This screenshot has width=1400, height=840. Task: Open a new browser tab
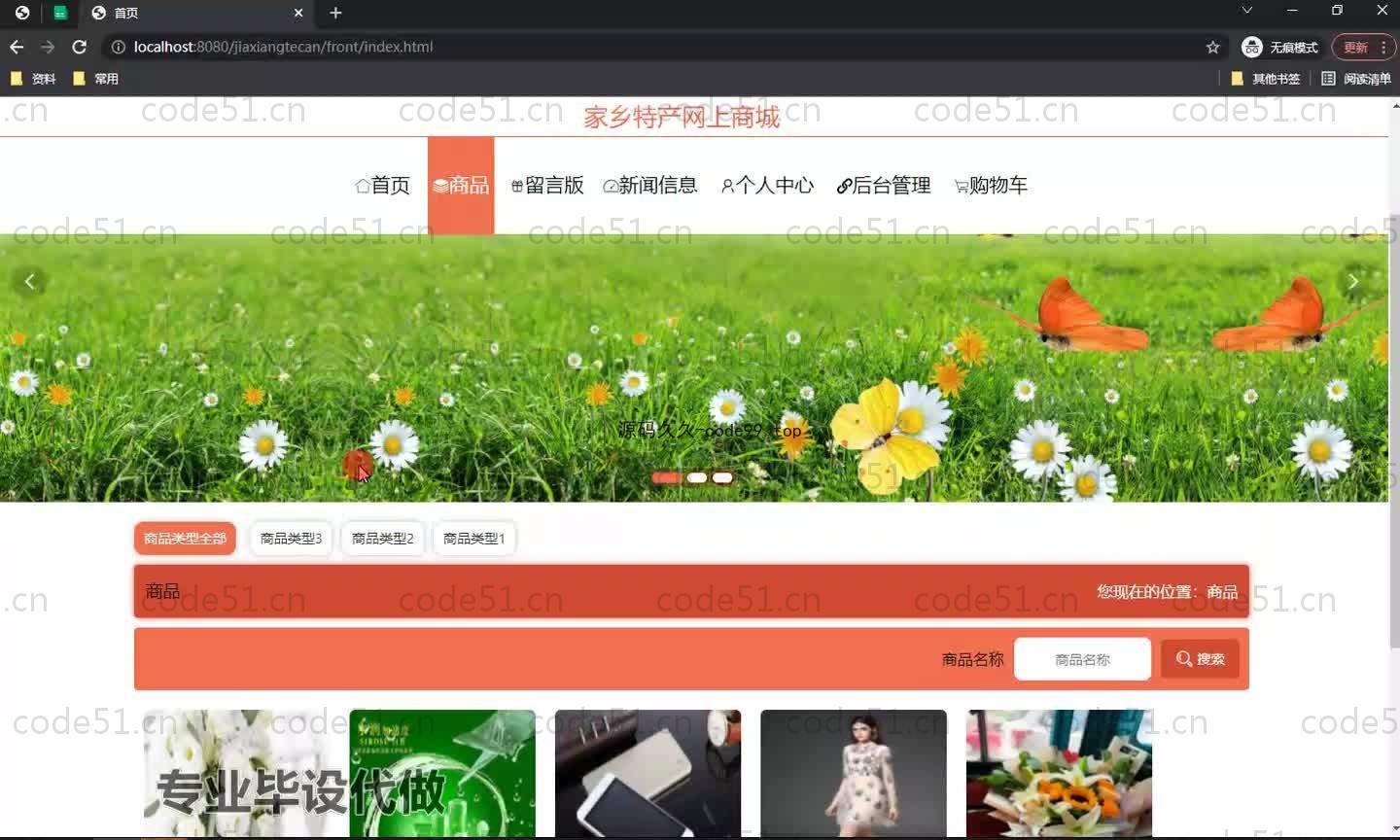(x=335, y=13)
